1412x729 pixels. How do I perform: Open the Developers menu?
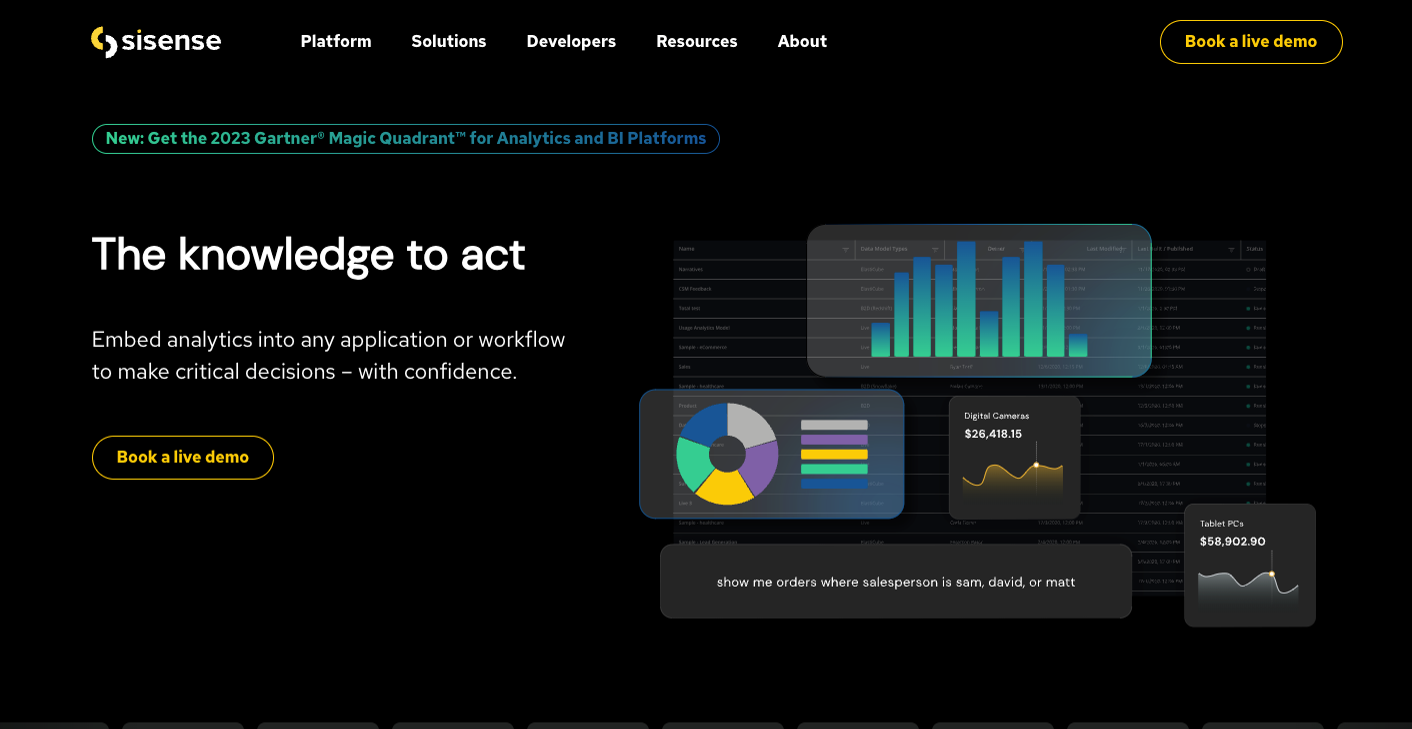[571, 41]
